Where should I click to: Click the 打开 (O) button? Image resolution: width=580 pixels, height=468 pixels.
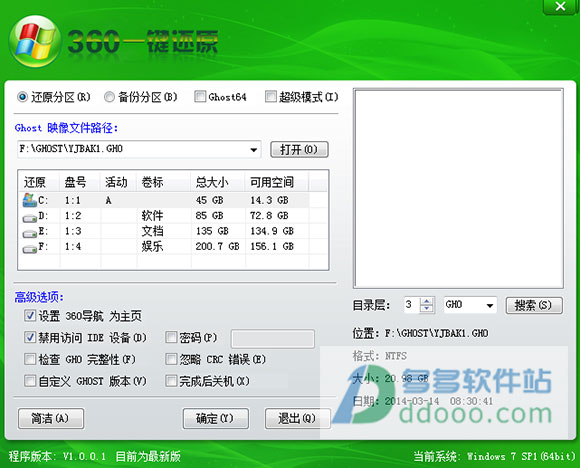tap(299, 150)
